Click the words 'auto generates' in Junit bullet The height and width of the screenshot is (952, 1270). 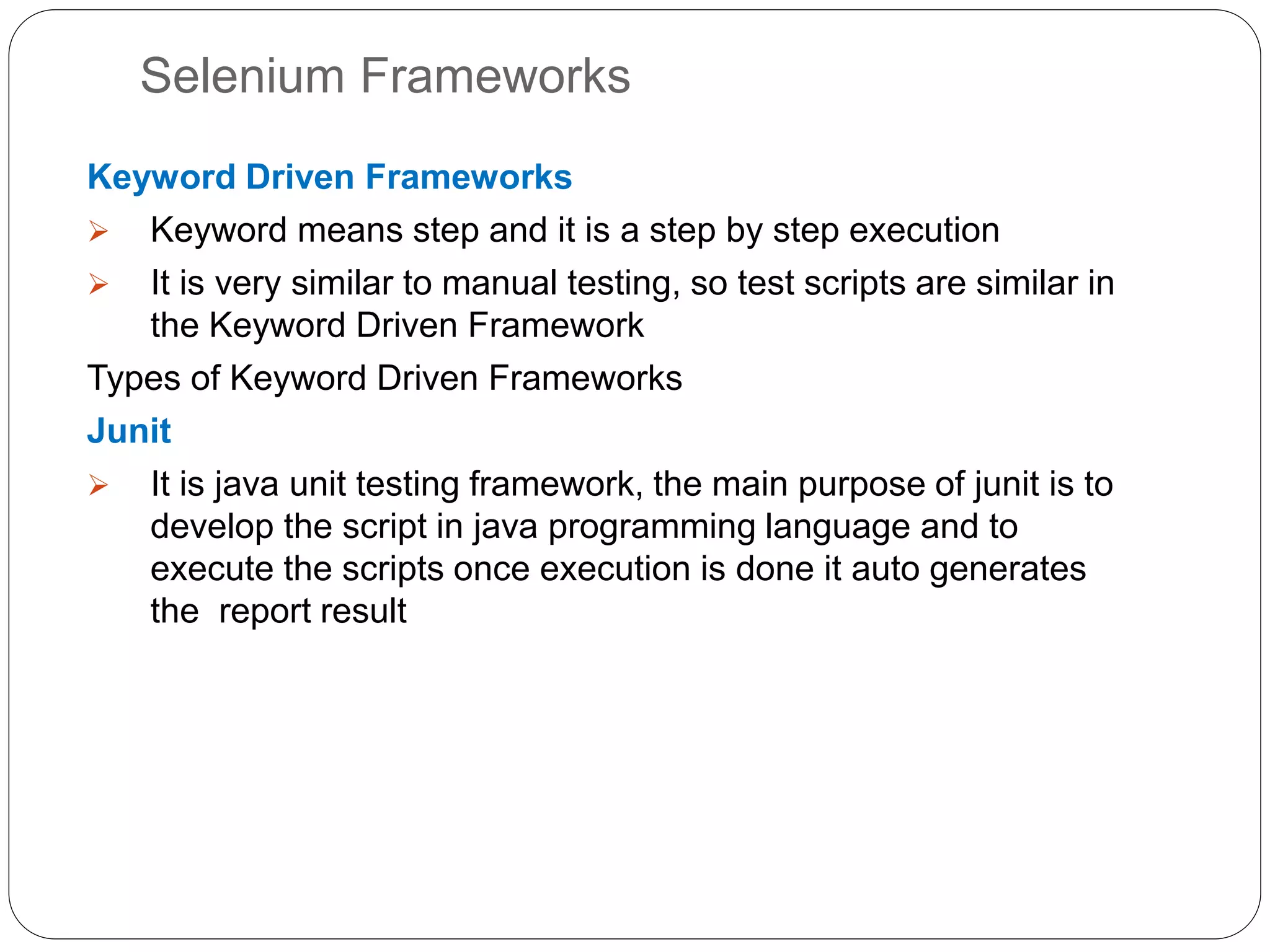(969, 569)
